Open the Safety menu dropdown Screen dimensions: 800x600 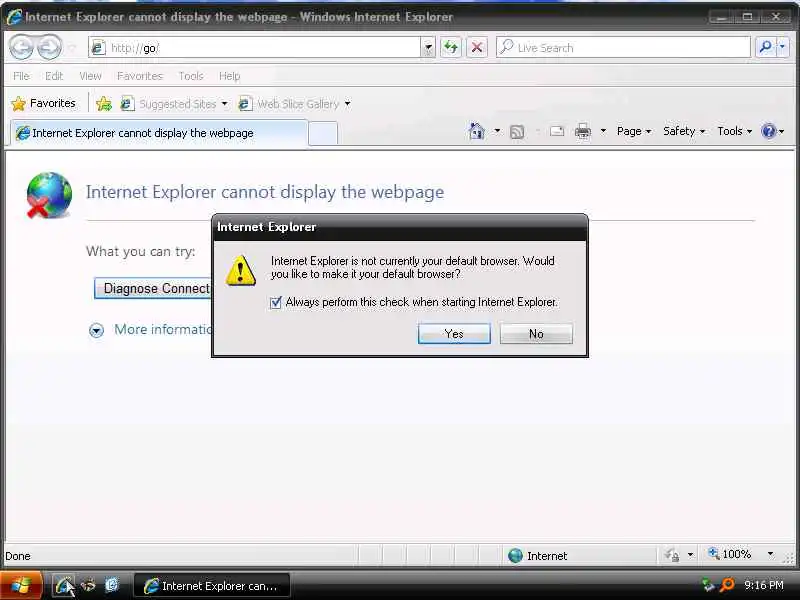684,131
